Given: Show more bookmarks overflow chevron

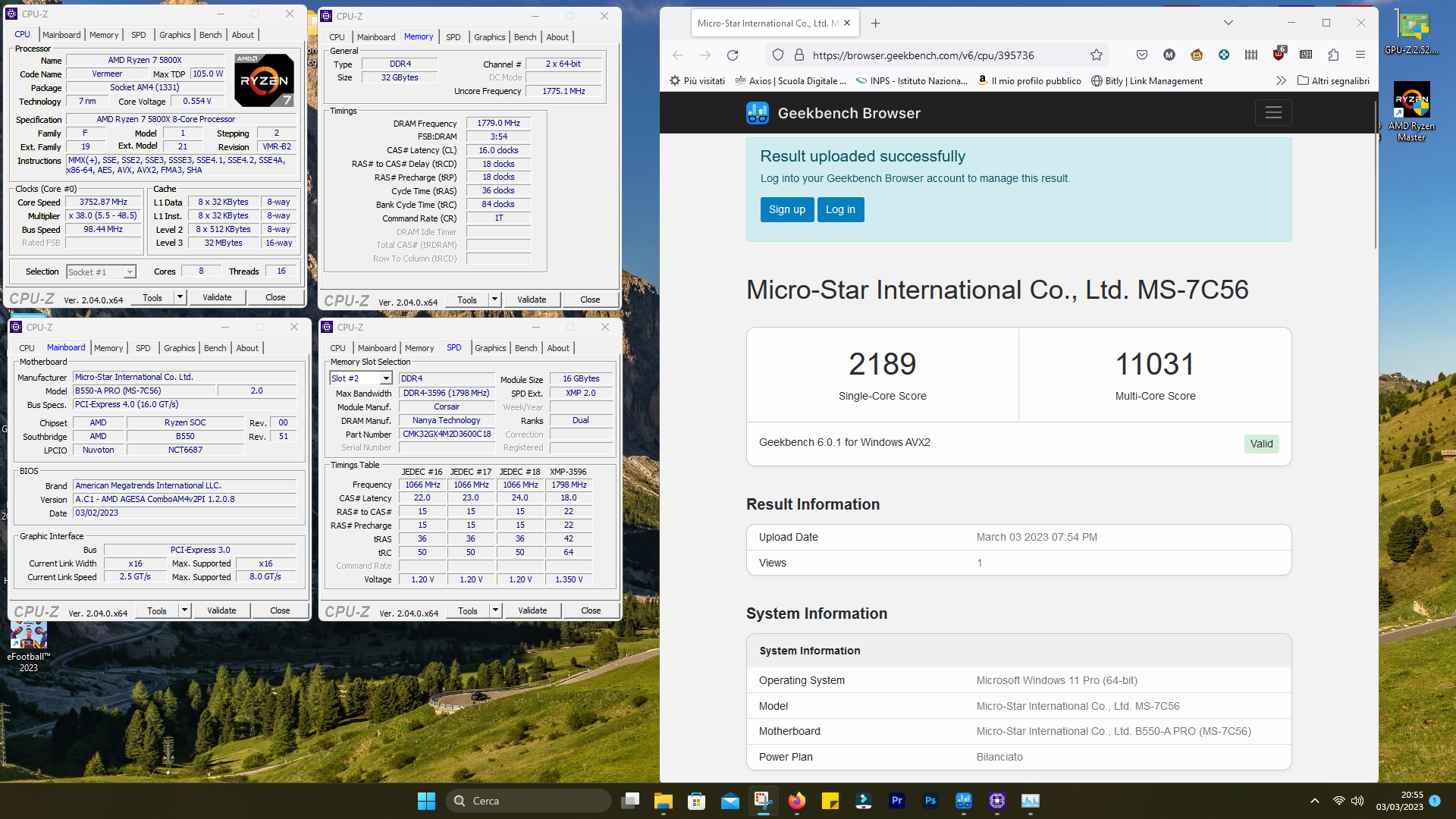Looking at the screenshot, I should 1281,80.
